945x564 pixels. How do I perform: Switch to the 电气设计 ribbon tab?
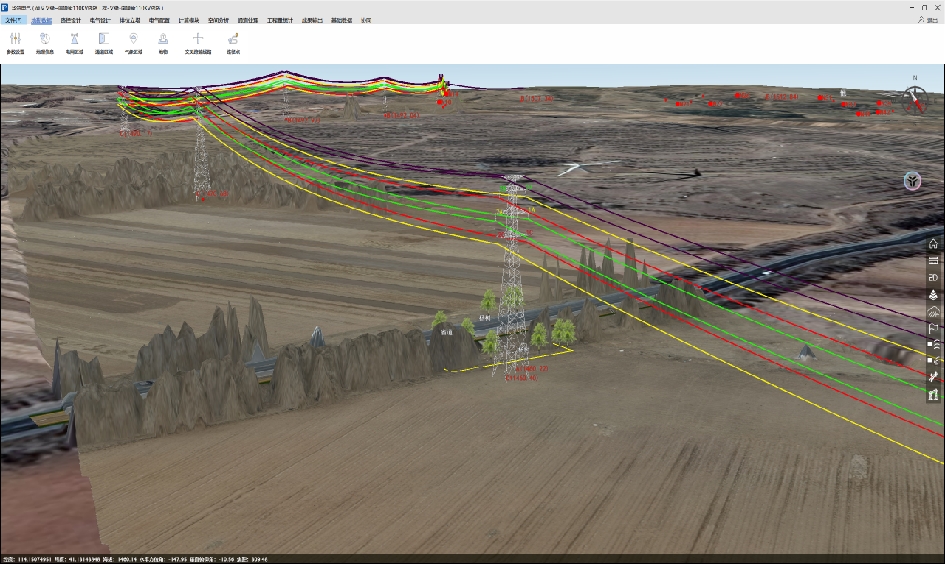(x=101, y=19)
